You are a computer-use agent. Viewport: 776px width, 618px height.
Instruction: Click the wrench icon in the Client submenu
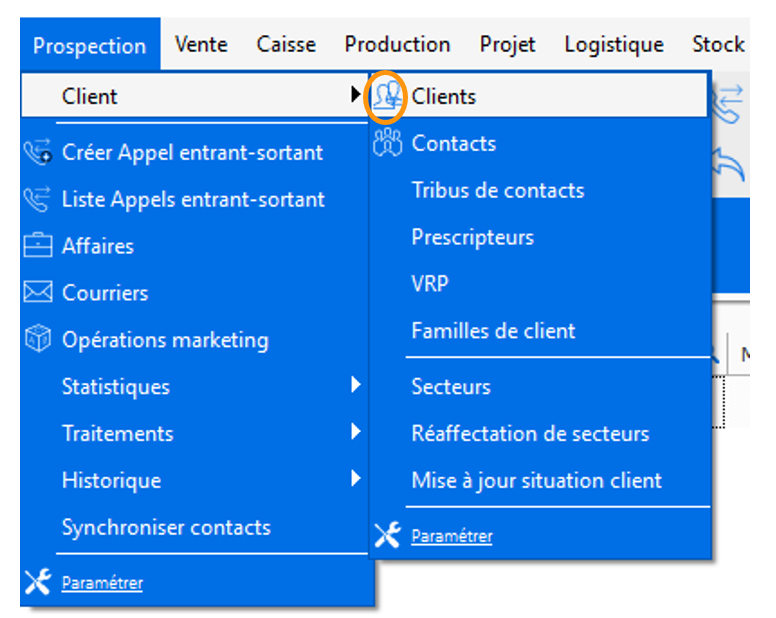click(x=387, y=536)
